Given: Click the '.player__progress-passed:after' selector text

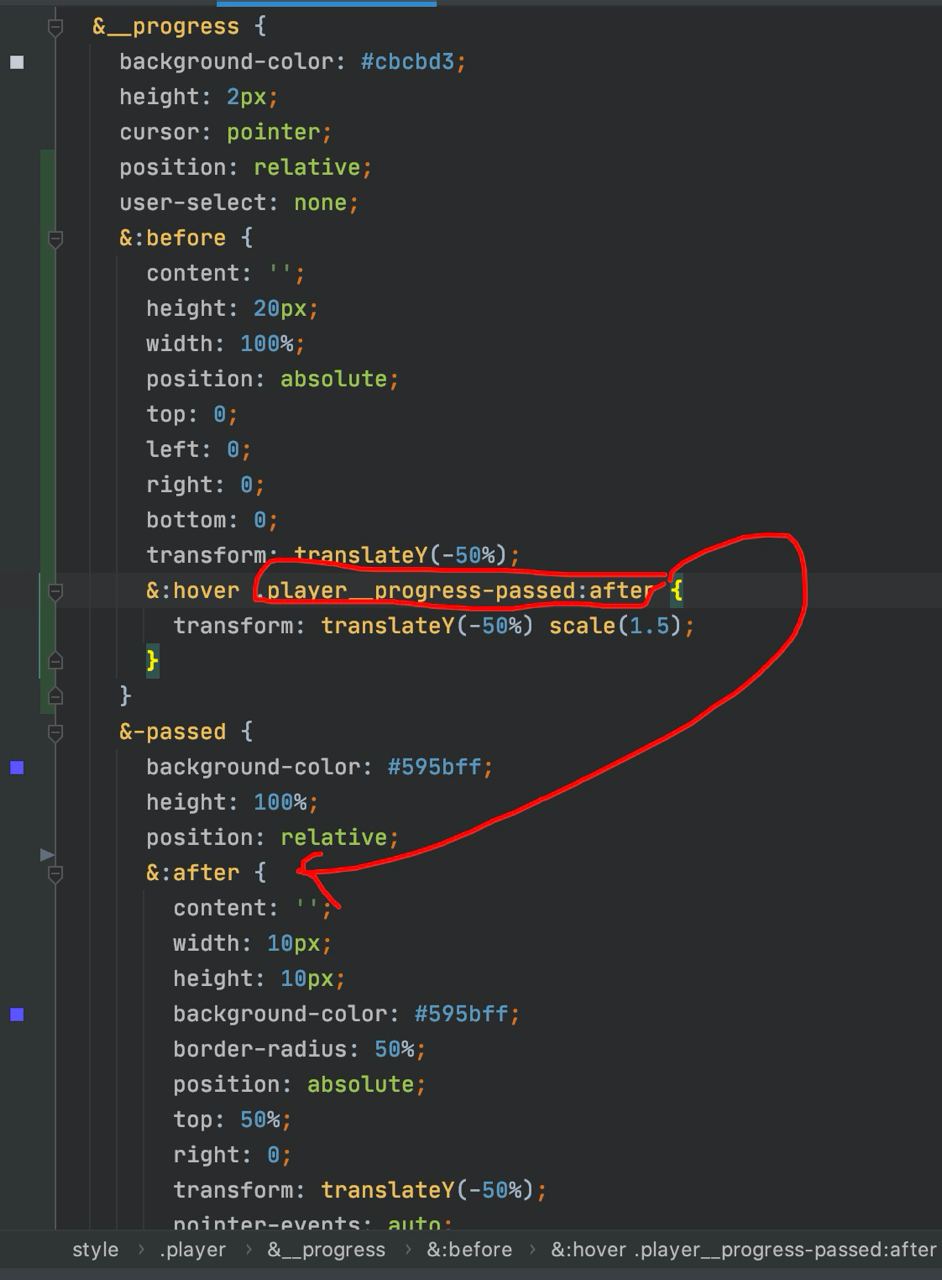Looking at the screenshot, I should (454, 591).
